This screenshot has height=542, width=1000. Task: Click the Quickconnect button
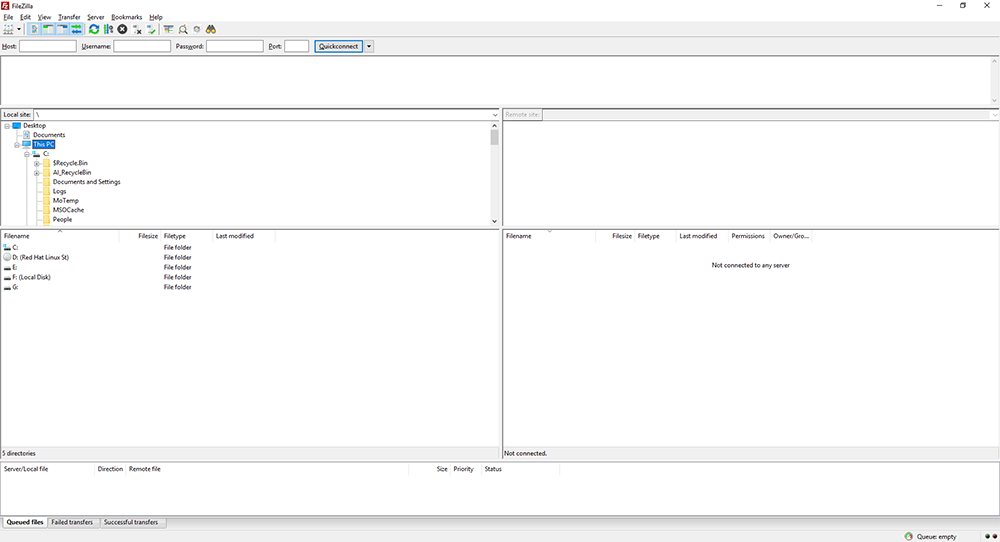pyautogui.click(x=339, y=47)
